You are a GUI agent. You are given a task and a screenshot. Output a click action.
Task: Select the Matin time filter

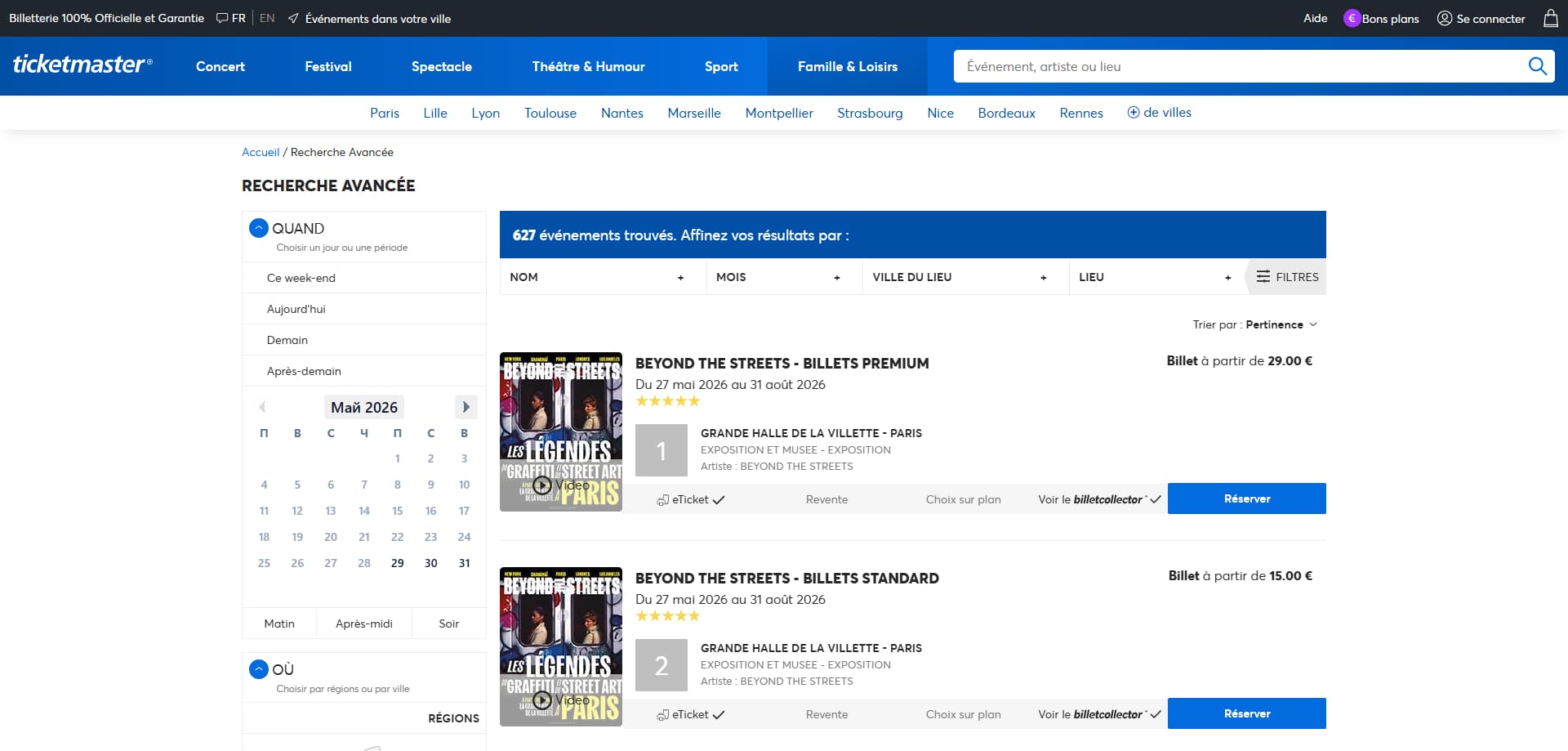279,624
